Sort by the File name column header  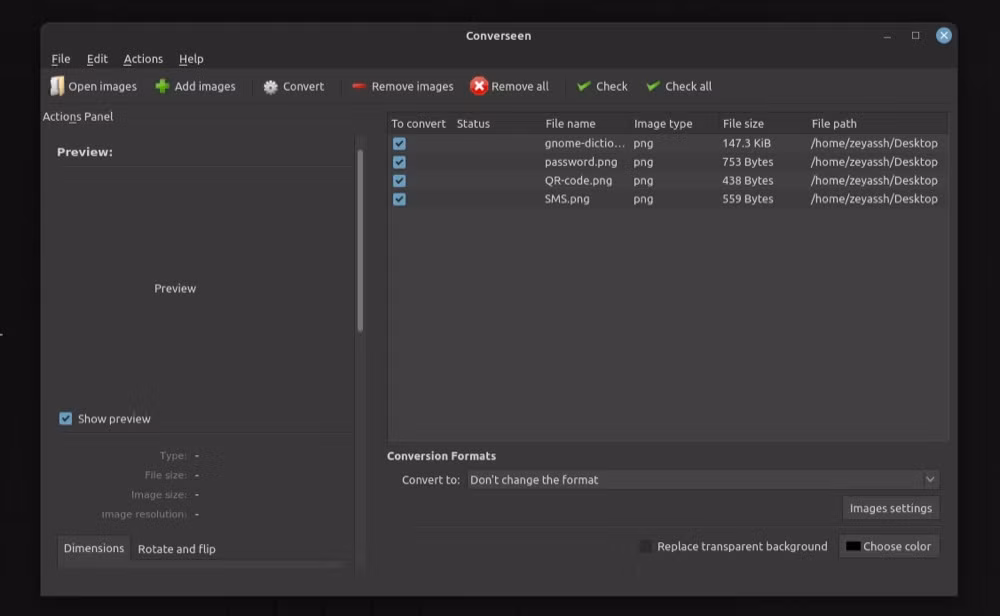click(570, 124)
